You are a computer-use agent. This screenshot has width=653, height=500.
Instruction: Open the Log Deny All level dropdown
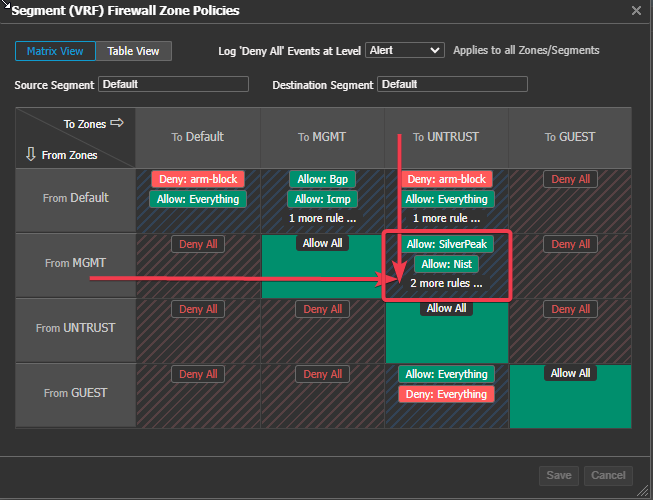click(405, 50)
